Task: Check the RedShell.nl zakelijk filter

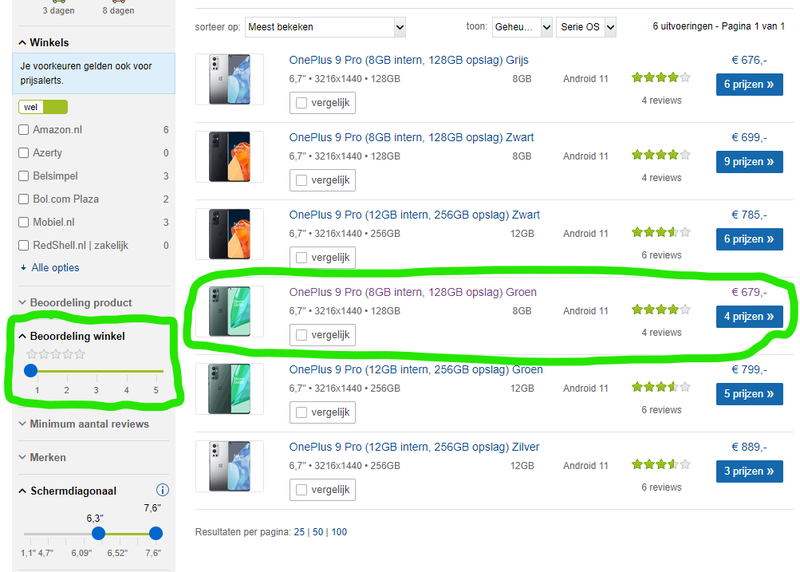Action: tap(23, 245)
